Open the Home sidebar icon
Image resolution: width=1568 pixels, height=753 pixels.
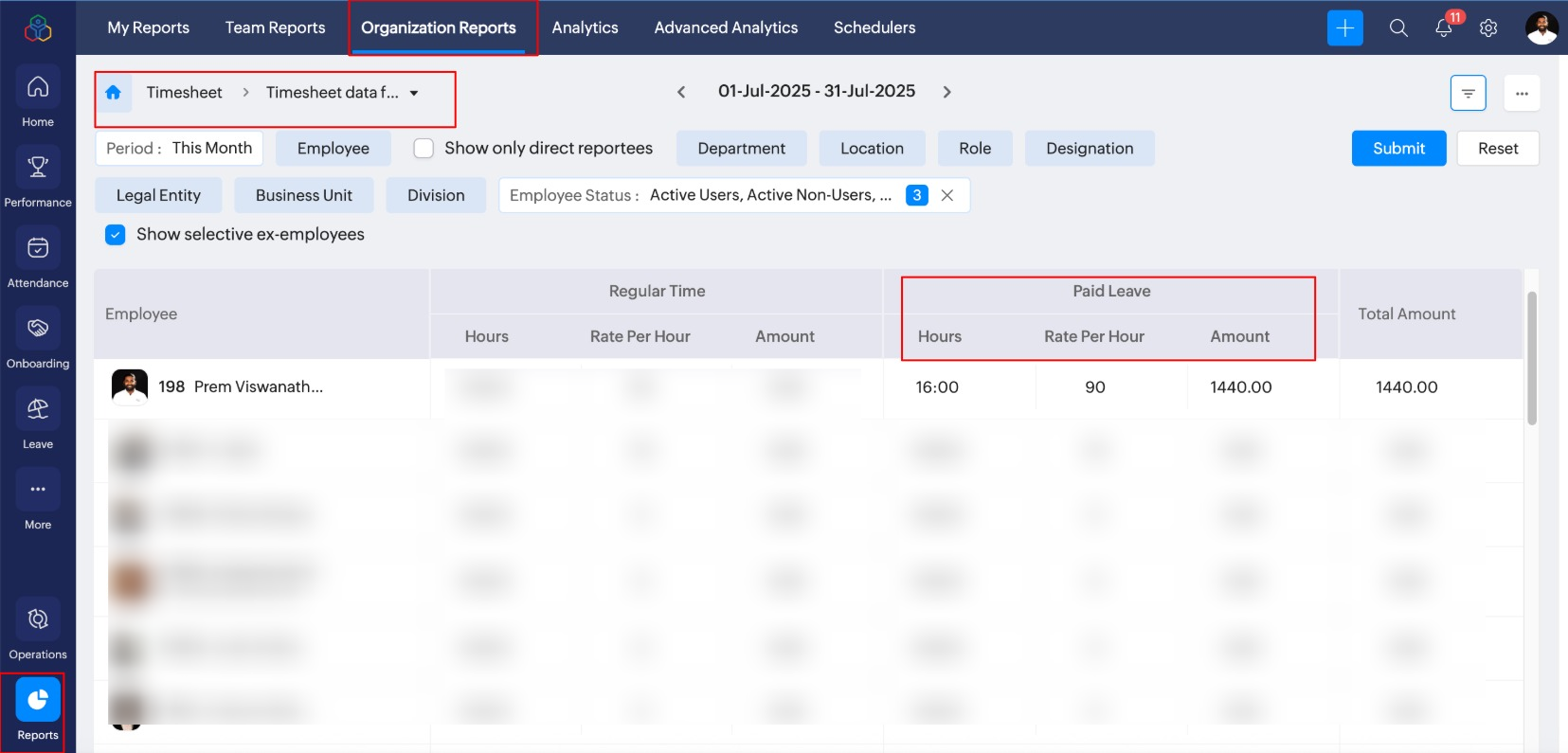[x=38, y=87]
